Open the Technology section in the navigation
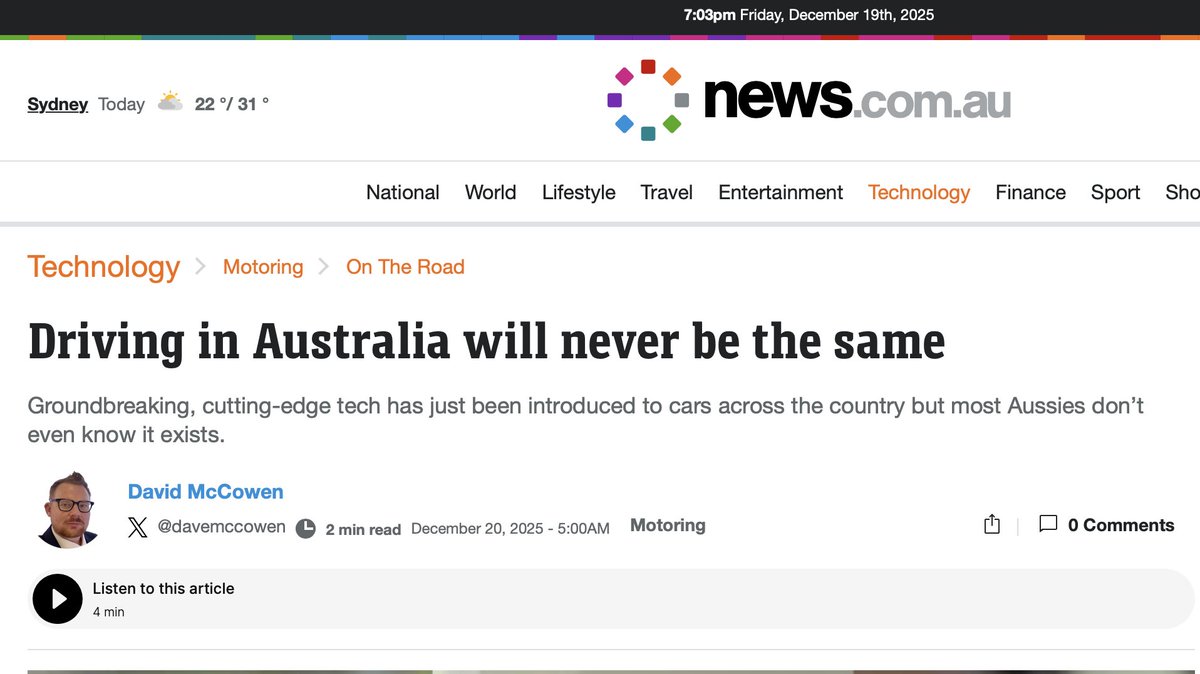The height and width of the screenshot is (674, 1200). (918, 192)
